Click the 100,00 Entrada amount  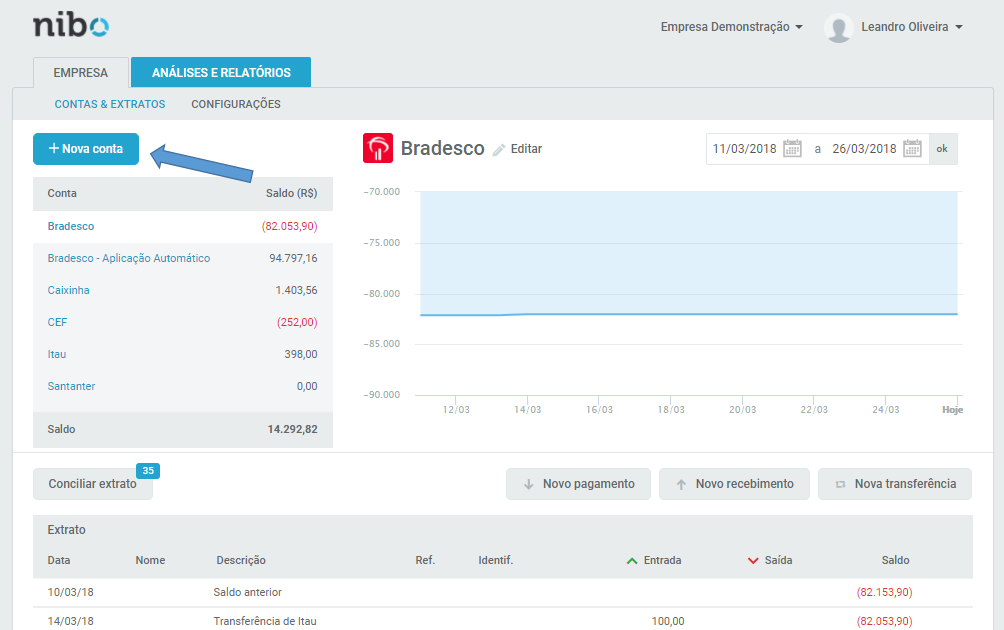668,621
